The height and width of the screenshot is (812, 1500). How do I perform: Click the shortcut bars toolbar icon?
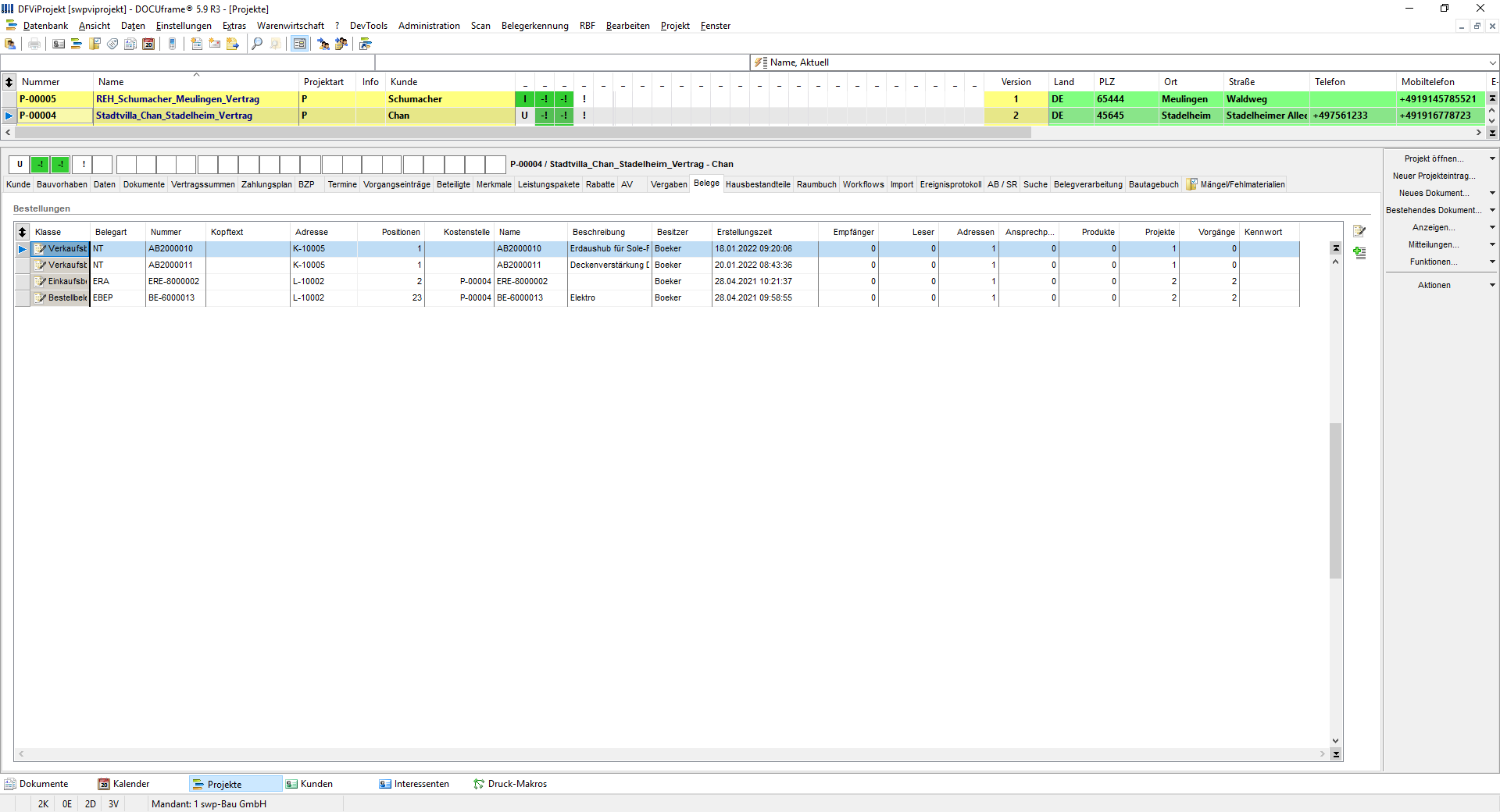pyautogui.click(x=366, y=44)
